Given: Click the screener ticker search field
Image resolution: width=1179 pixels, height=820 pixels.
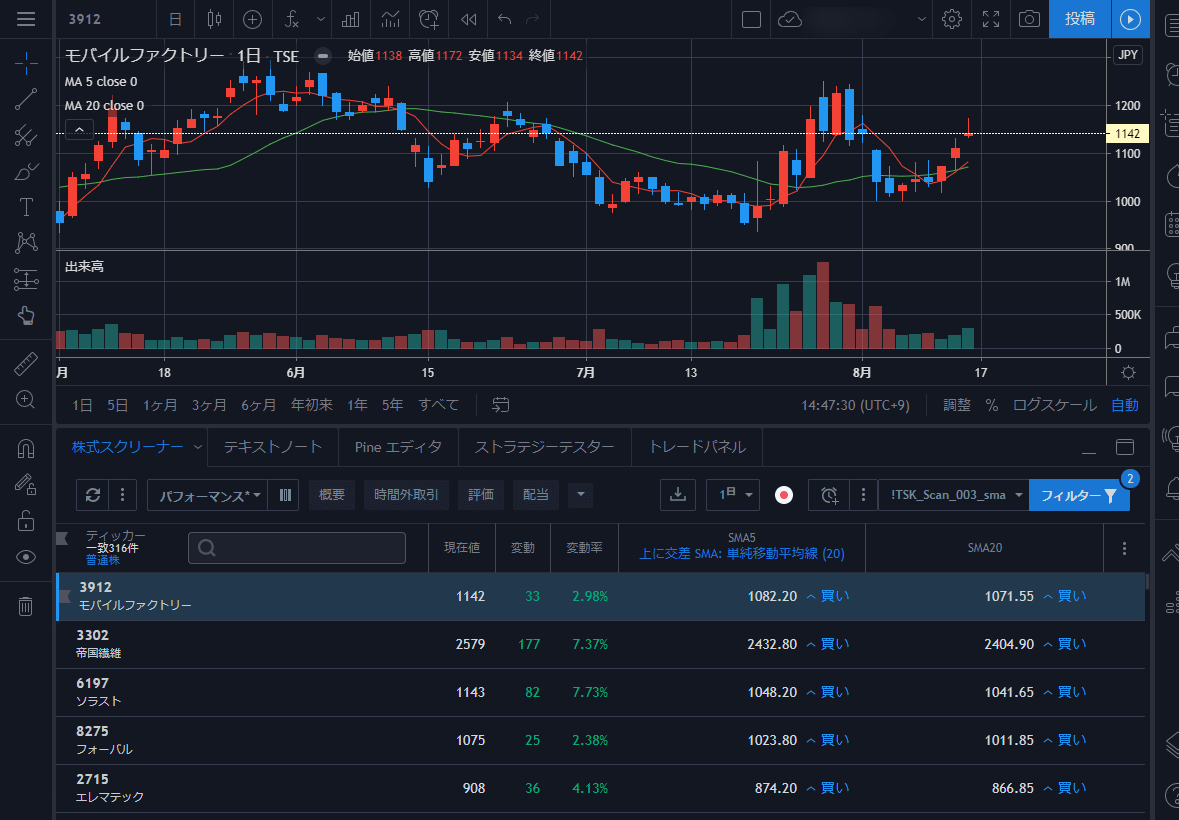Looking at the screenshot, I should pyautogui.click(x=297, y=548).
